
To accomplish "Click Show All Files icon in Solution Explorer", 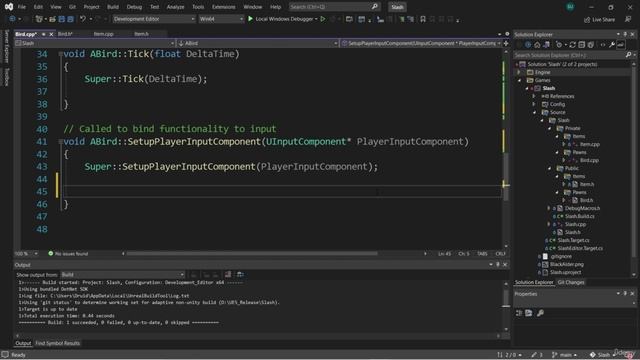I will (591, 45).
